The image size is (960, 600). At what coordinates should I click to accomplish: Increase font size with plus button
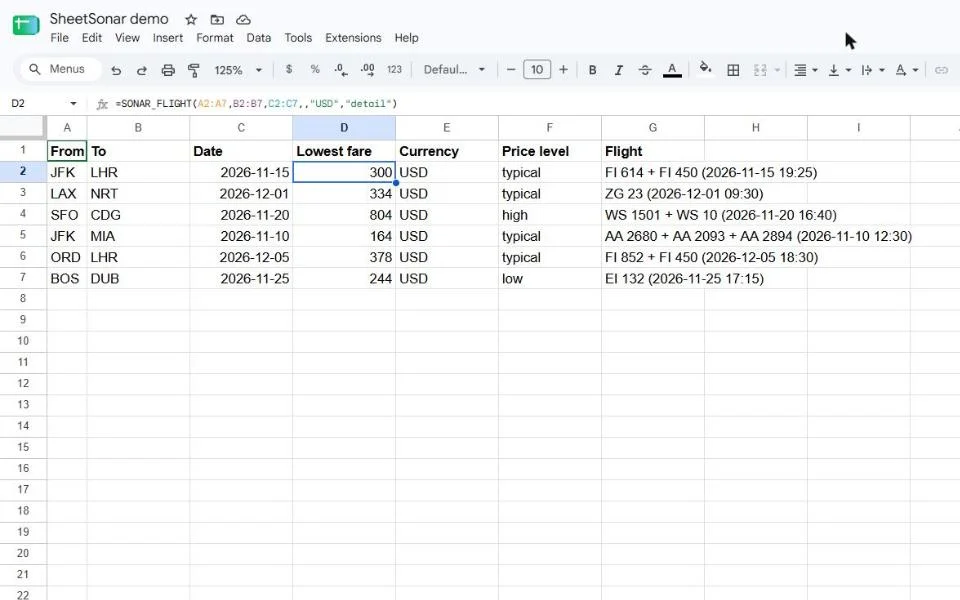click(563, 70)
